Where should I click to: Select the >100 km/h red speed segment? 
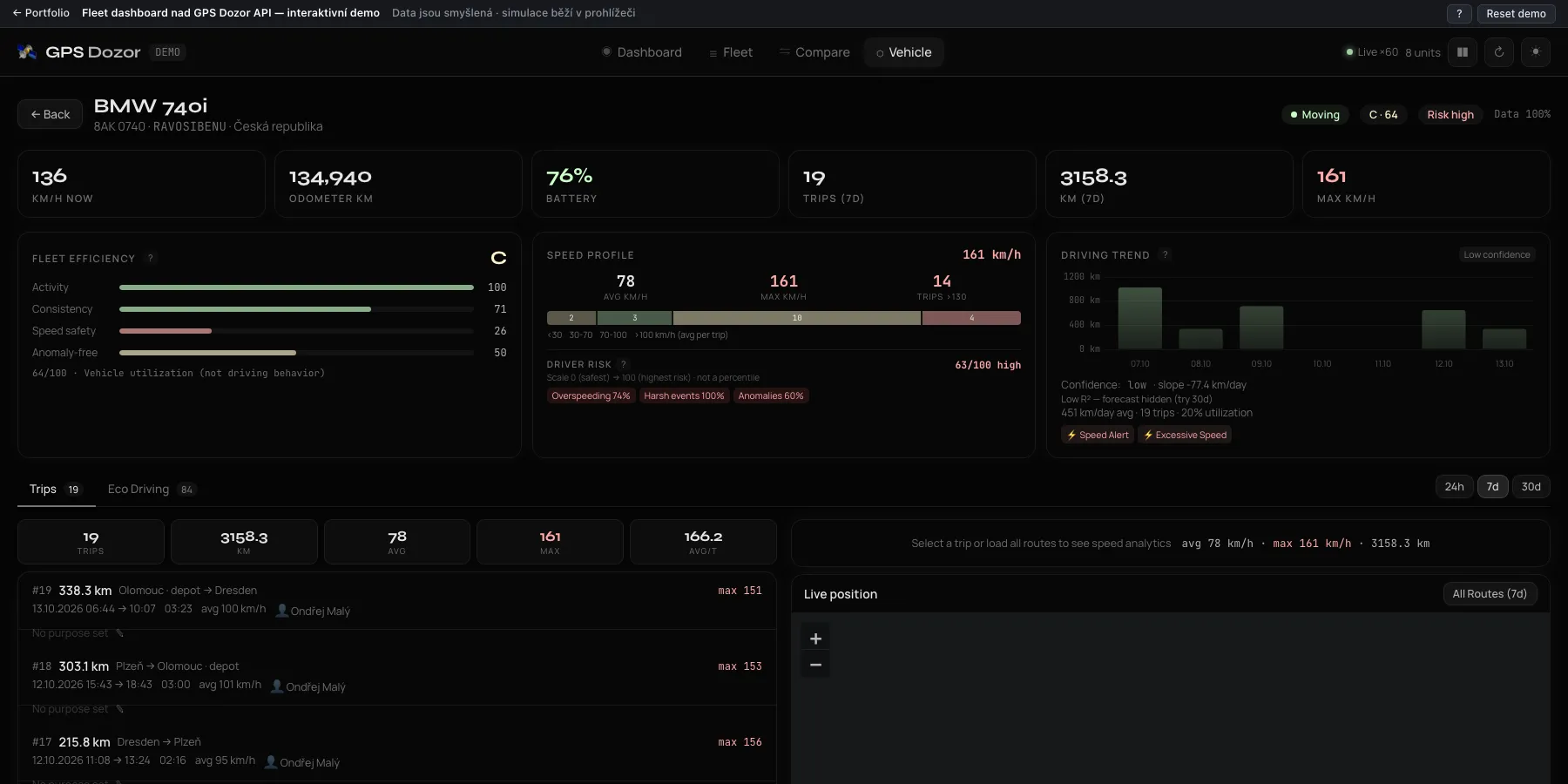point(971,318)
